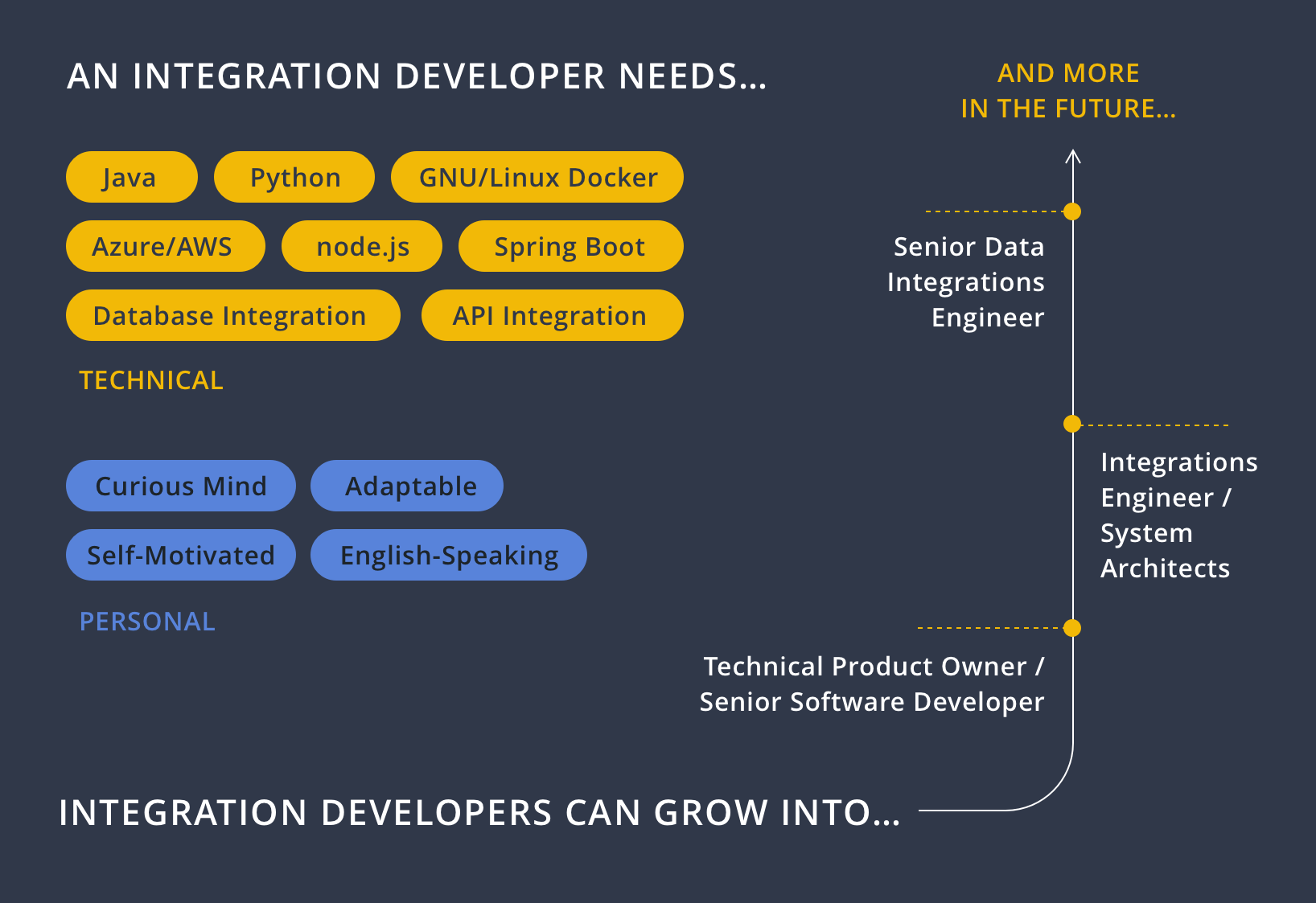Viewport: 1316px width, 903px height.
Task: Click the node.js skill pill
Action: coord(362,246)
